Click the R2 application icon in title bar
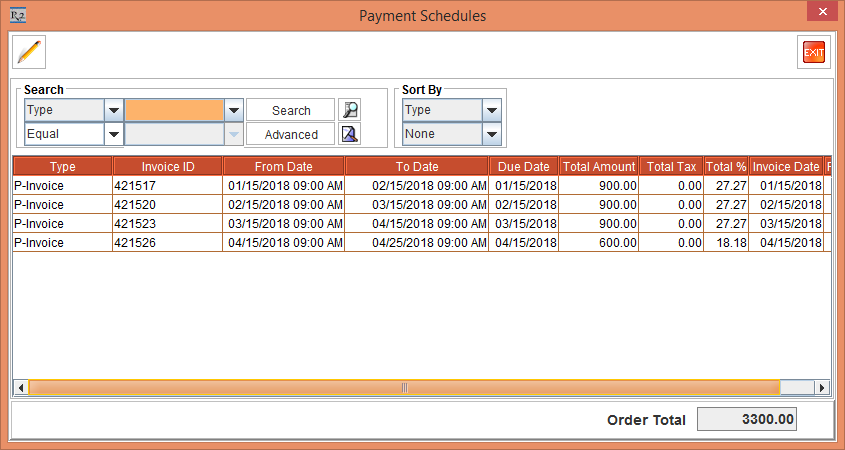845x450 pixels. click(17, 16)
